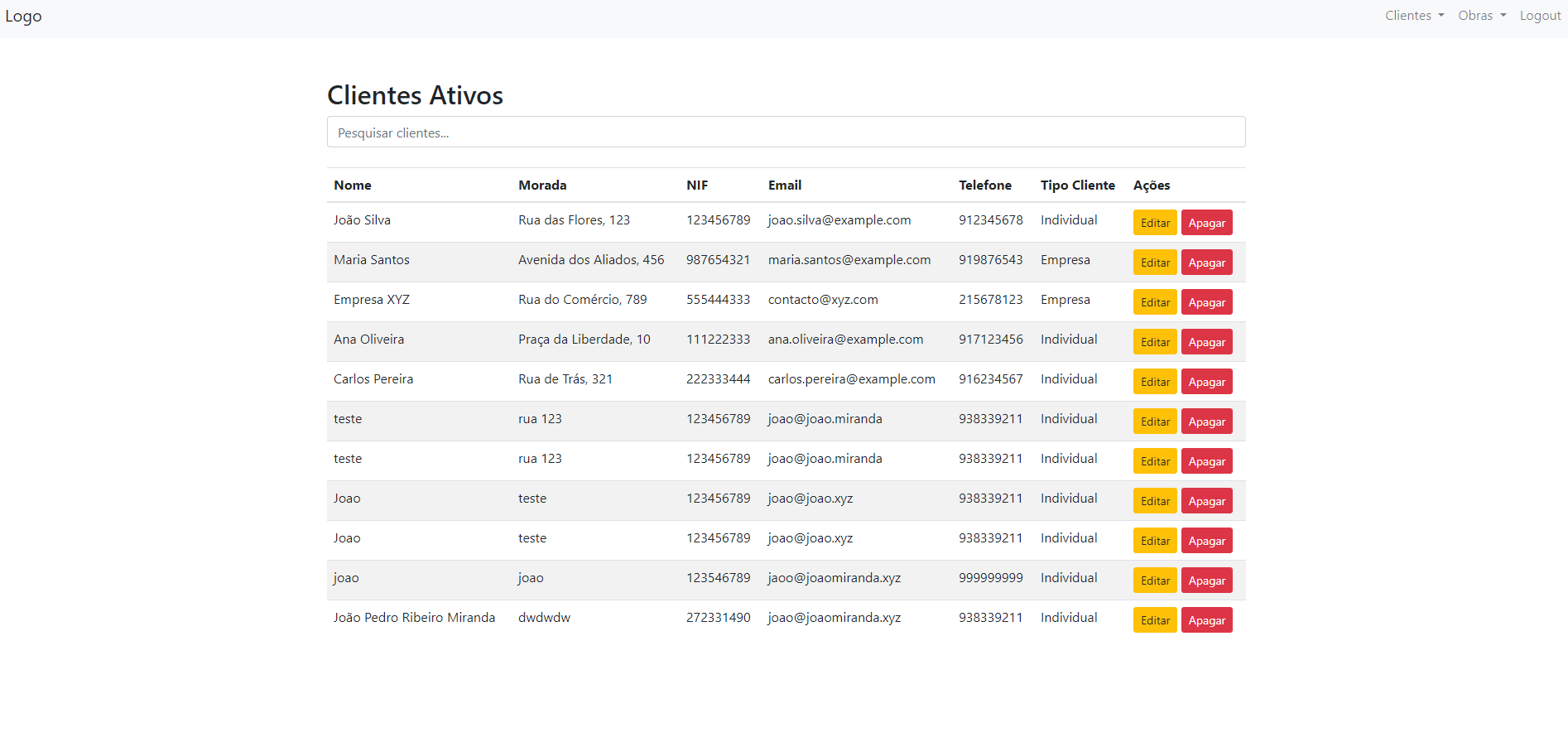Delete the João Silva client
1568x742 pixels.
coord(1206,223)
